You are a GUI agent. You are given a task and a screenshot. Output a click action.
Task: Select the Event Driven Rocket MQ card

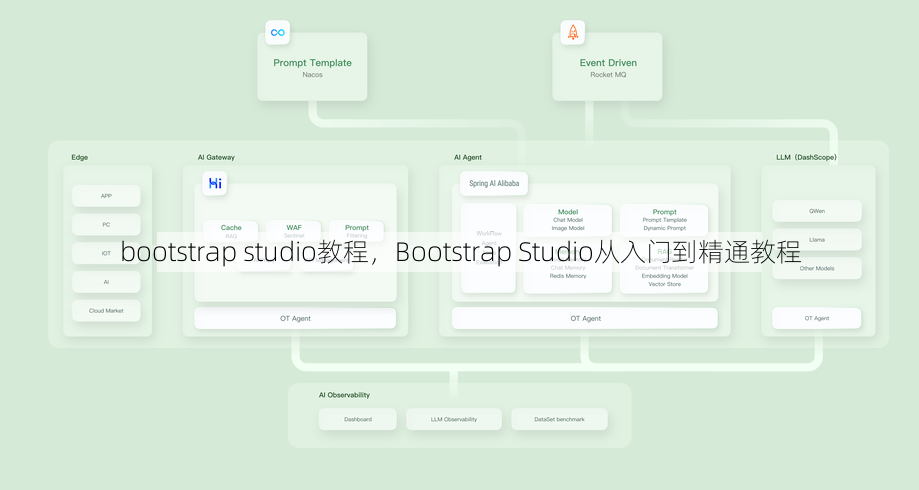pyautogui.click(x=607, y=67)
